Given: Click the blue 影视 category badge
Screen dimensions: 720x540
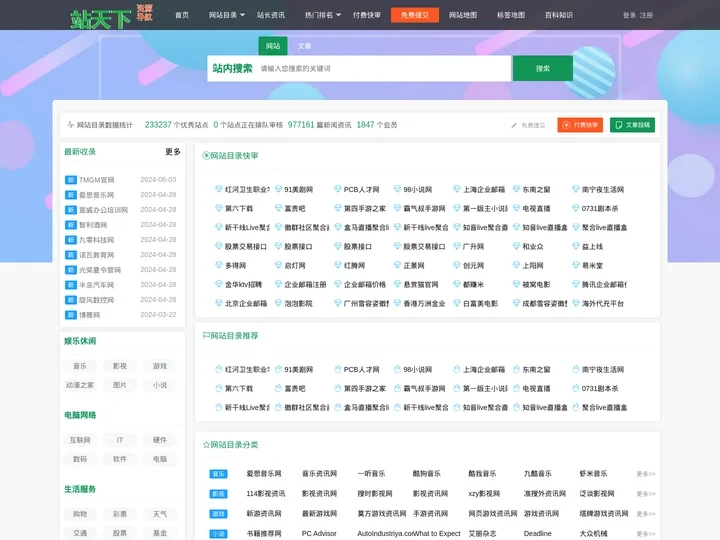Looking at the screenshot, I should (x=219, y=494).
